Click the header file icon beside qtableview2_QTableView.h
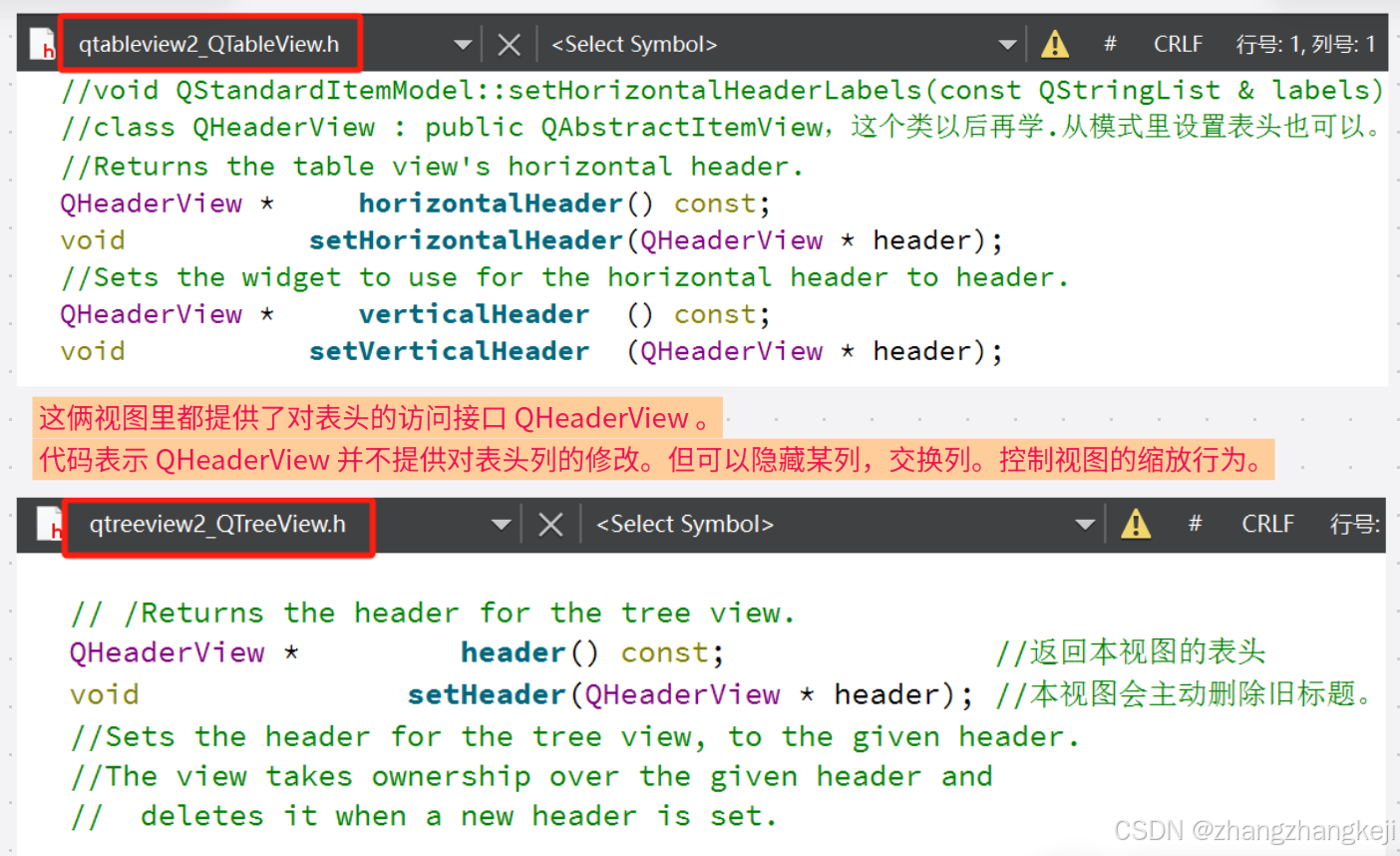This screenshot has height=856, width=1400. point(42,44)
